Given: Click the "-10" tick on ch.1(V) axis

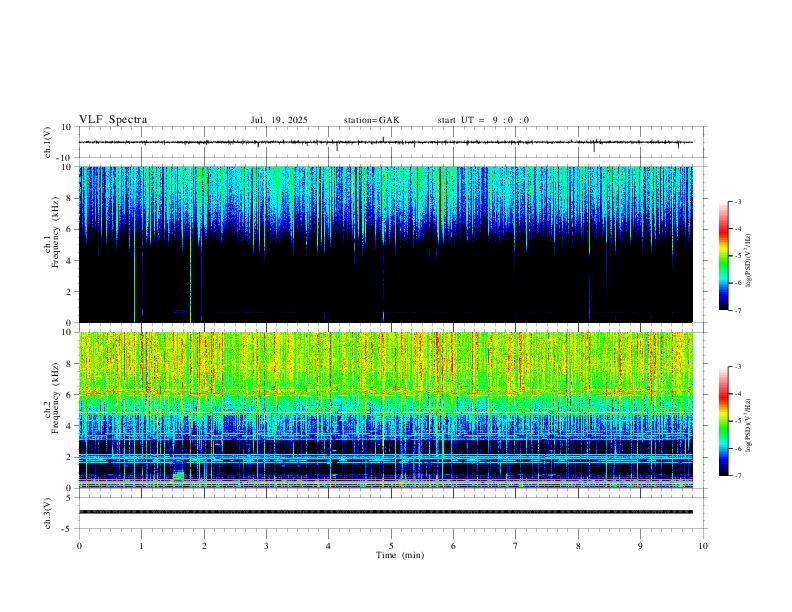Looking at the screenshot, I should click(66, 158).
